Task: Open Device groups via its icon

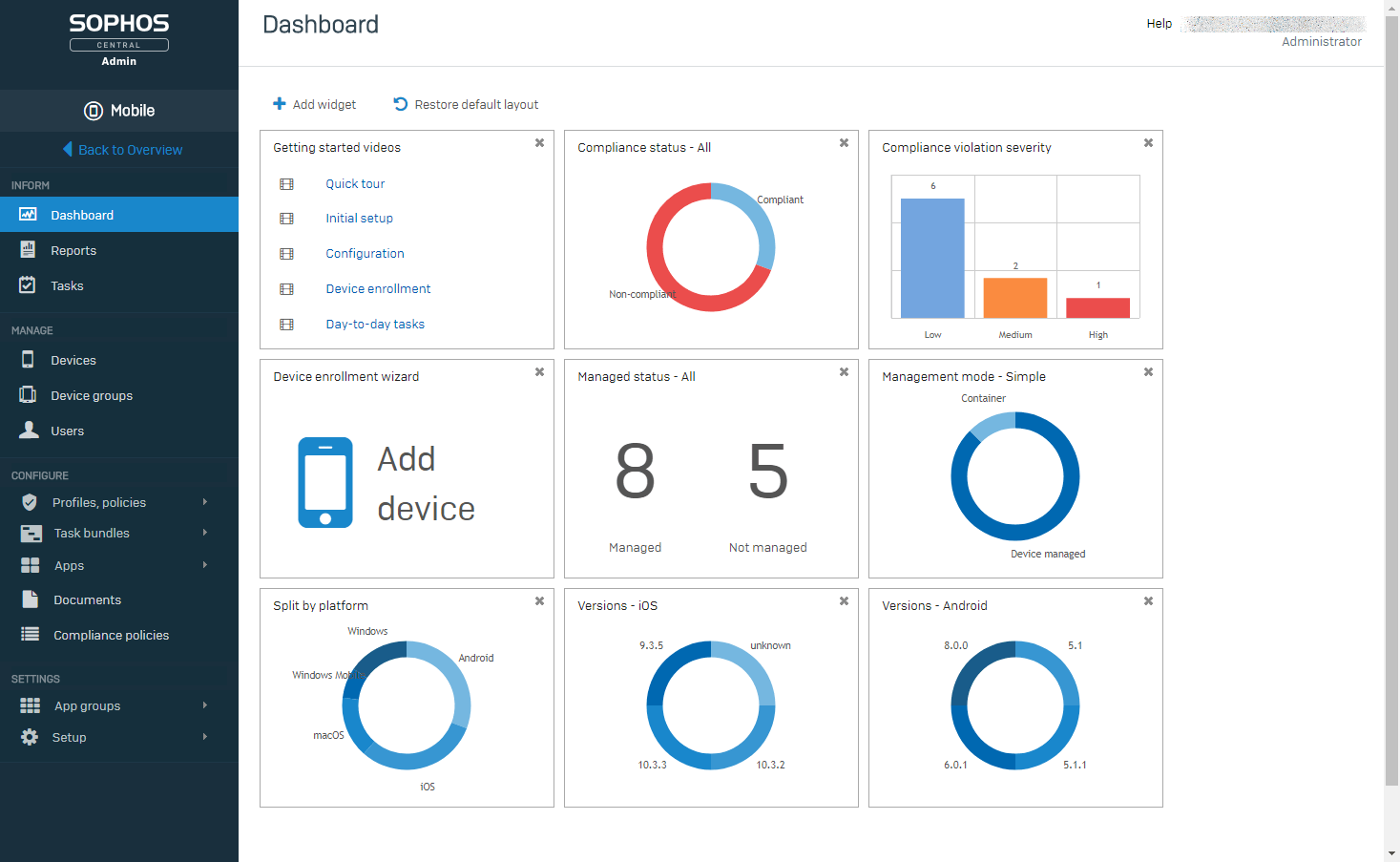Action: pos(29,394)
